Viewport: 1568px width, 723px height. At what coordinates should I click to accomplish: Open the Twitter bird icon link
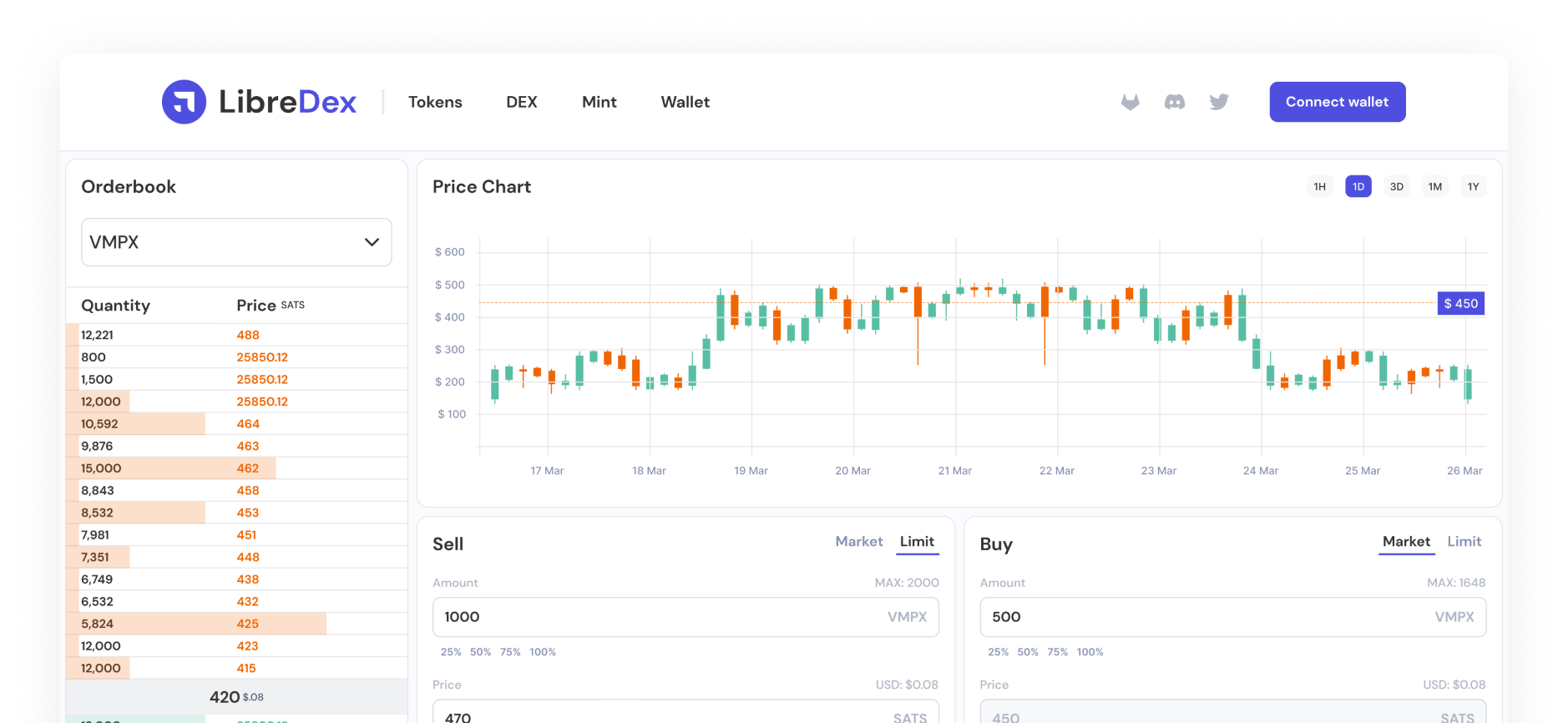(1219, 102)
